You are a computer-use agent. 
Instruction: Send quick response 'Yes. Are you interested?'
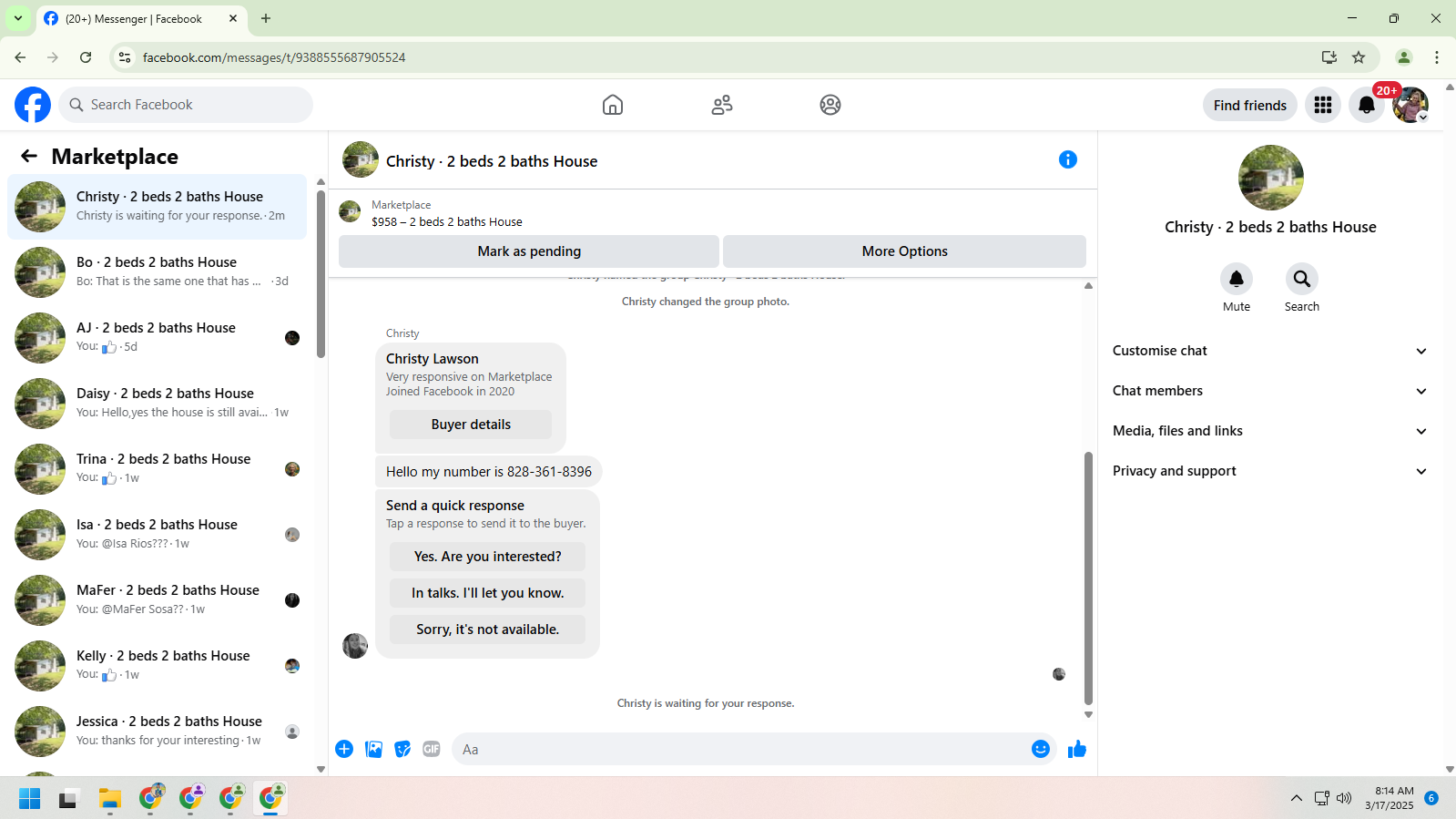pos(487,557)
